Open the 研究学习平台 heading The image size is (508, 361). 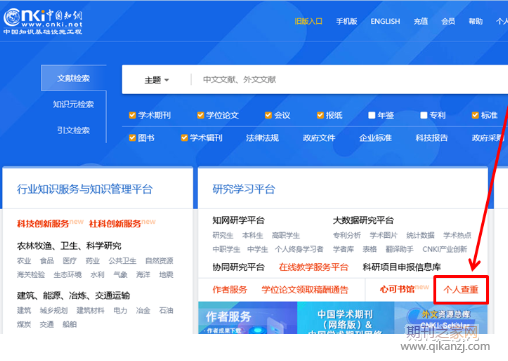click(x=244, y=189)
